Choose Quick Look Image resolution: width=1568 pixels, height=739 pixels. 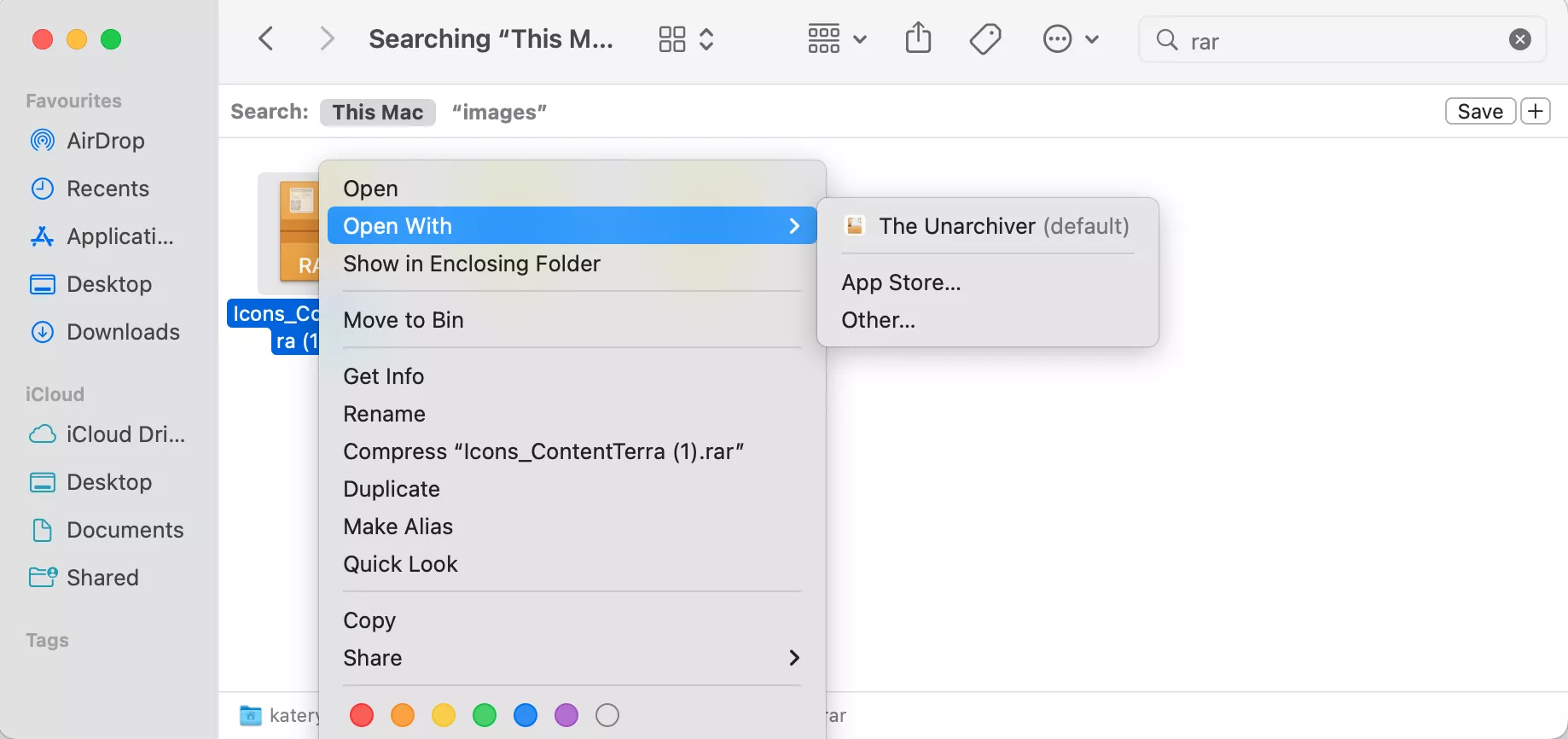click(572, 563)
